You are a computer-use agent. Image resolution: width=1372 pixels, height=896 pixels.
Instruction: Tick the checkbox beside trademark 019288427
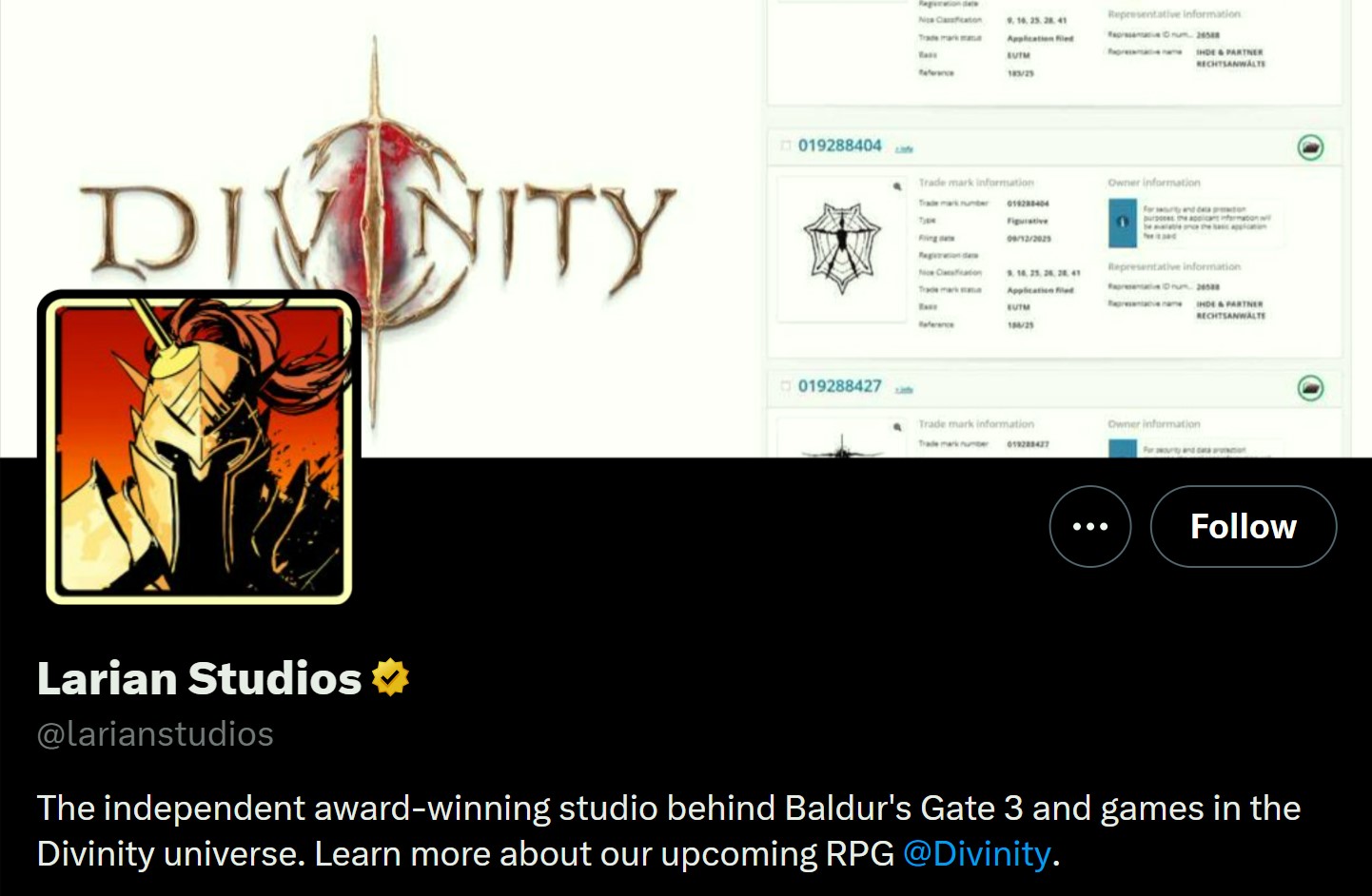786,386
